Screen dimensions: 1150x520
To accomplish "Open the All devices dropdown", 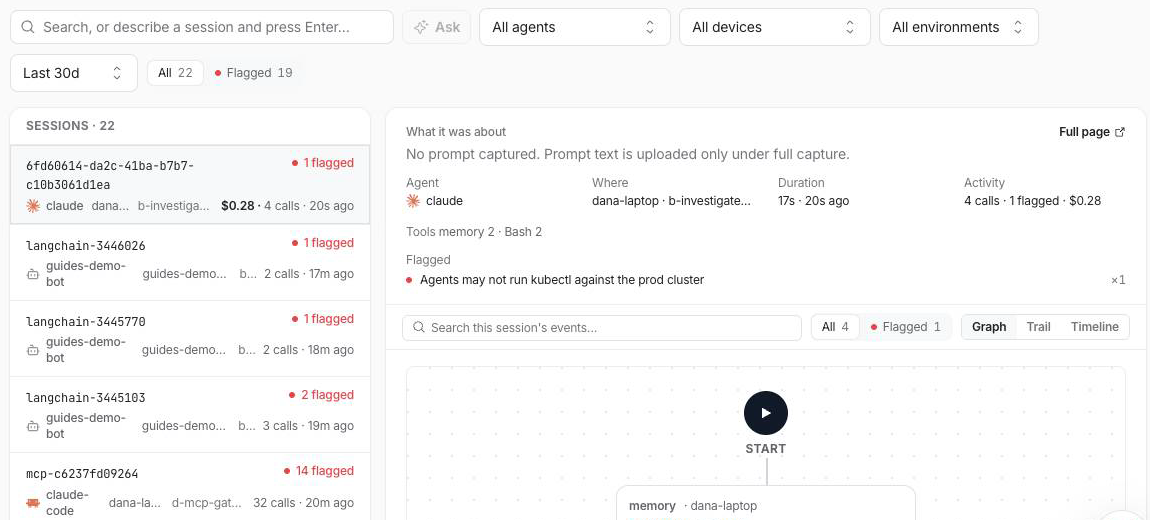I will 774,27.
